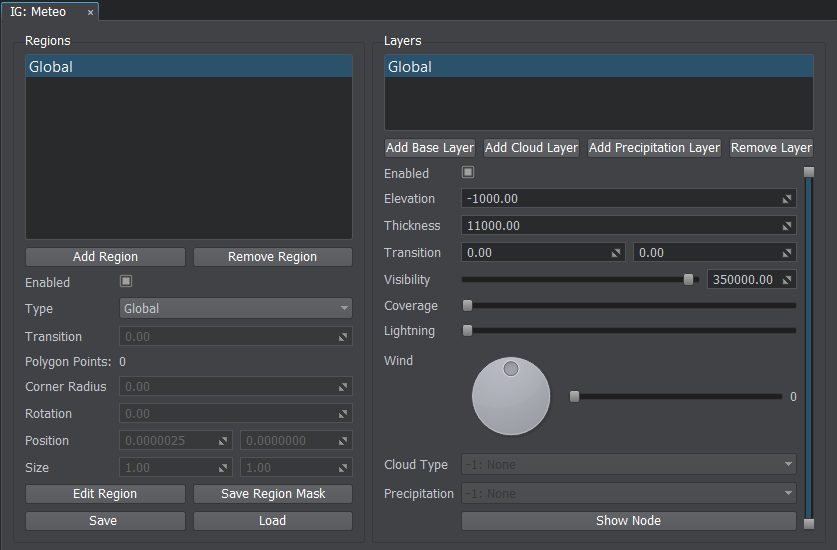Click the Corner Radius adjust icon
This screenshot has height=550, width=837.
tap(343, 387)
